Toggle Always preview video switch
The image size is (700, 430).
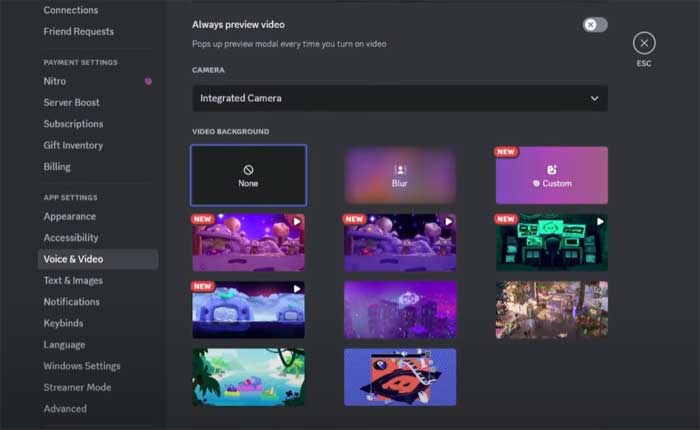595,24
